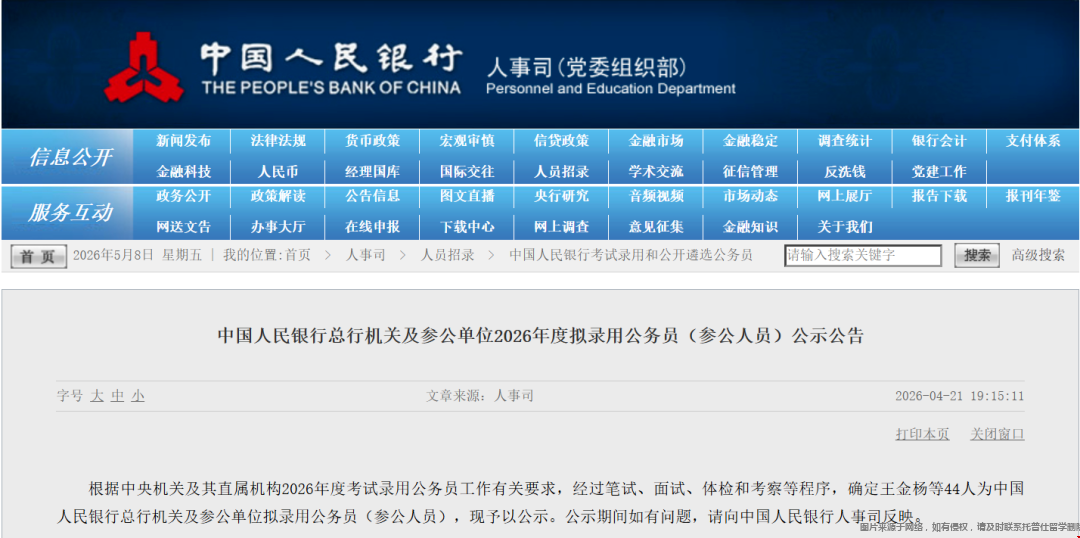The image size is (1080, 538).
Task: Click breadcrumb link 人事司
Action: pos(365,256)
